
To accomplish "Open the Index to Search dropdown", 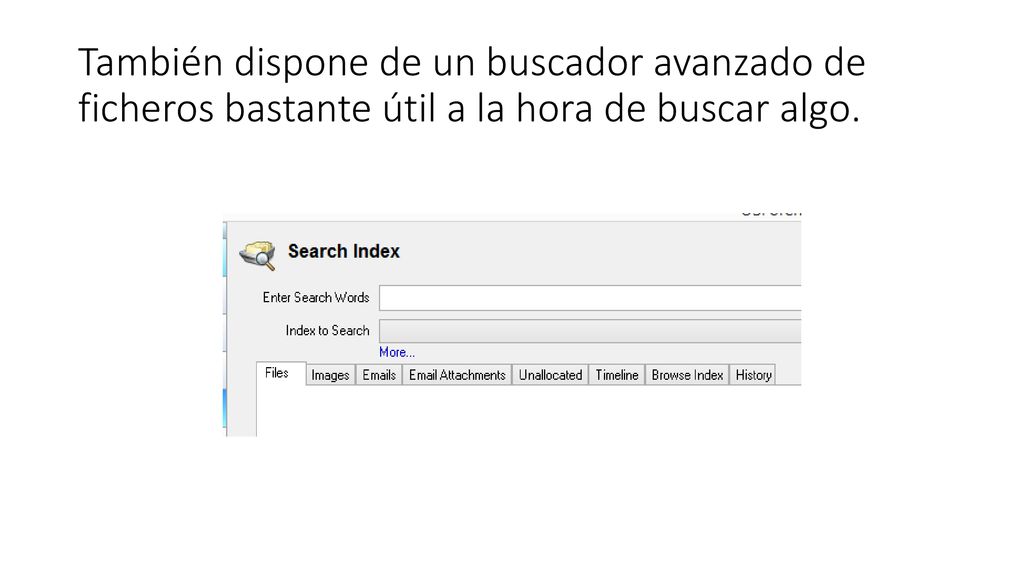I will (590, 331).
